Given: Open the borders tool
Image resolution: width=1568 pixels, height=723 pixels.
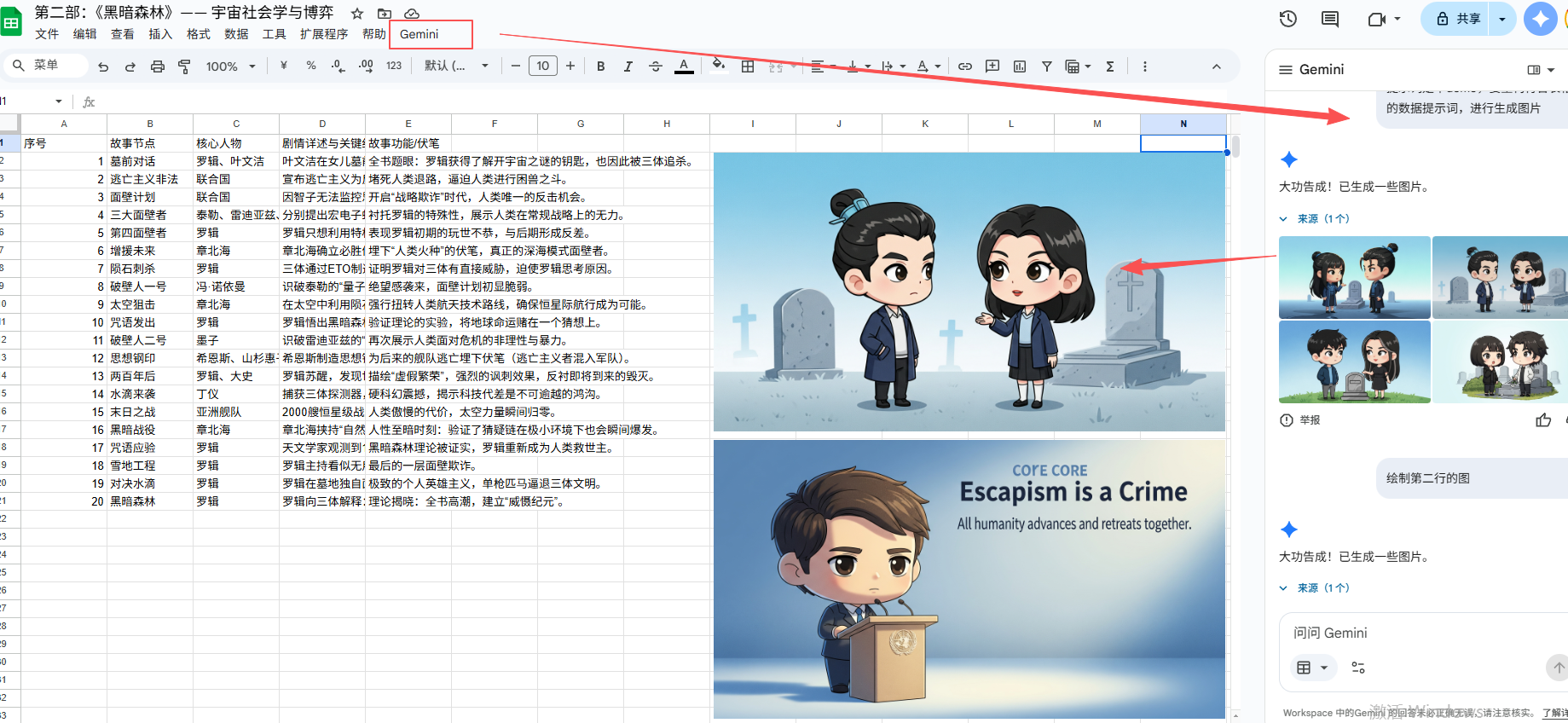Looking at the screenshot, I should click(x=748, y=66).
